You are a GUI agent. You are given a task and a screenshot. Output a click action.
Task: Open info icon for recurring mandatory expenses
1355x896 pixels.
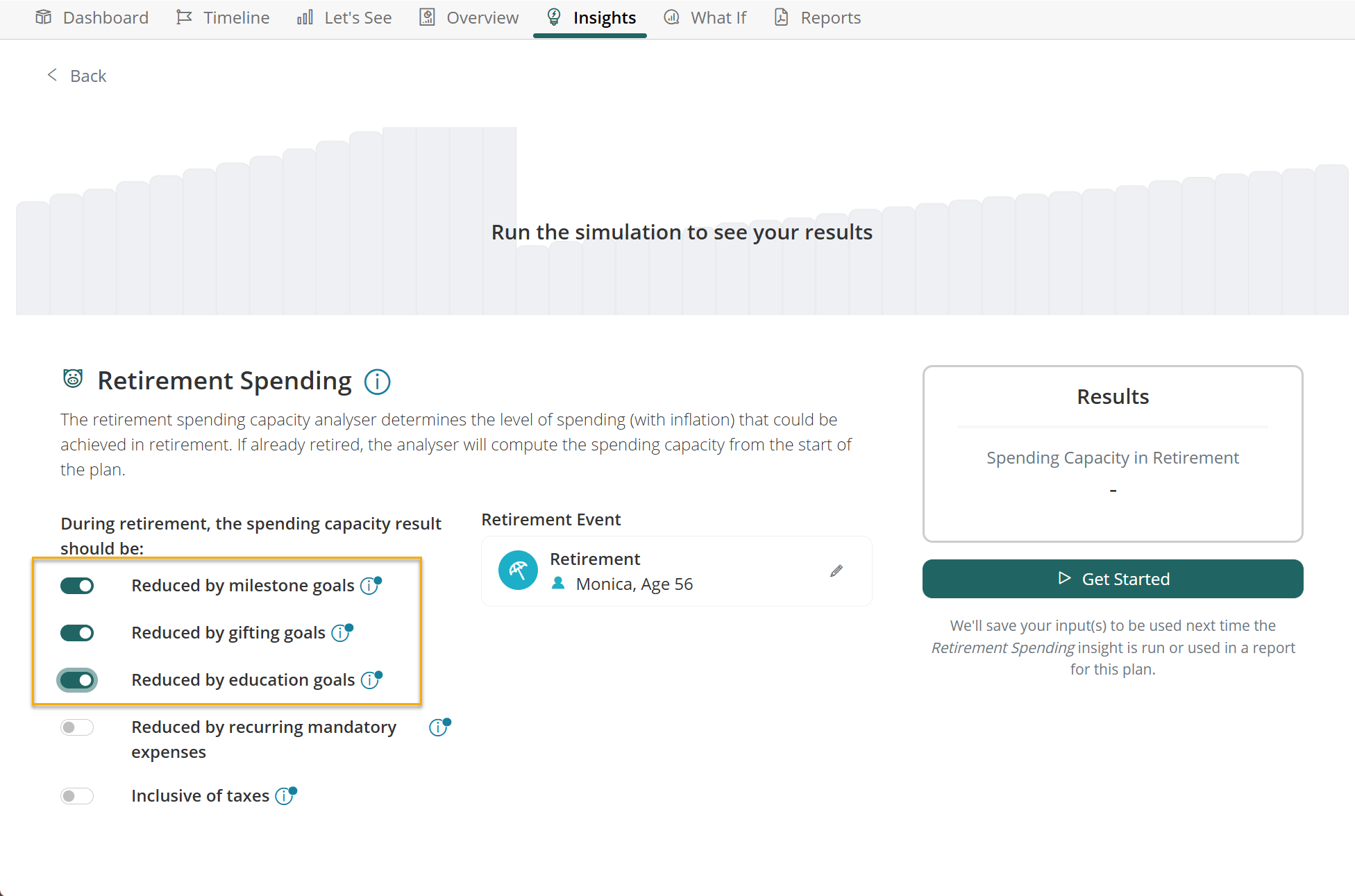point(439,727)
